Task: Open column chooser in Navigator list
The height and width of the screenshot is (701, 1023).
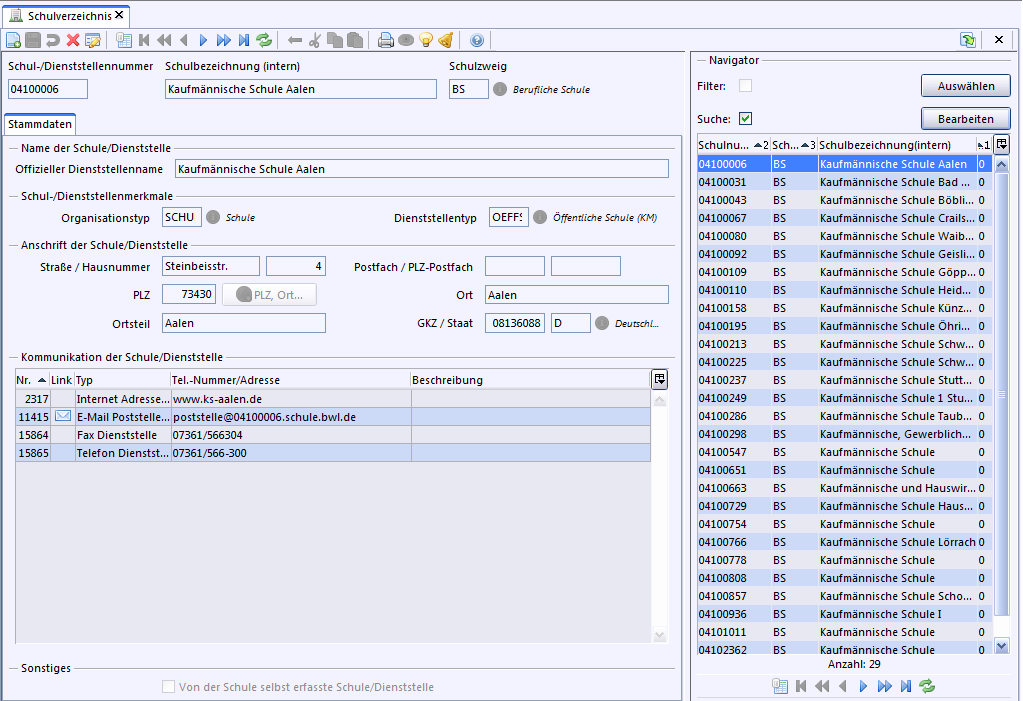Action: click(x=1002, y=144)
